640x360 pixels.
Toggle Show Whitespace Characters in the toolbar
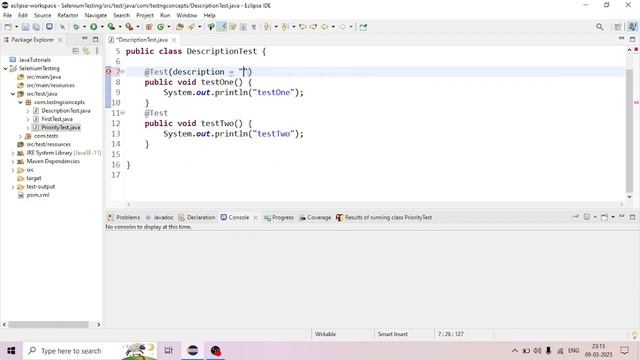[254, 27]
